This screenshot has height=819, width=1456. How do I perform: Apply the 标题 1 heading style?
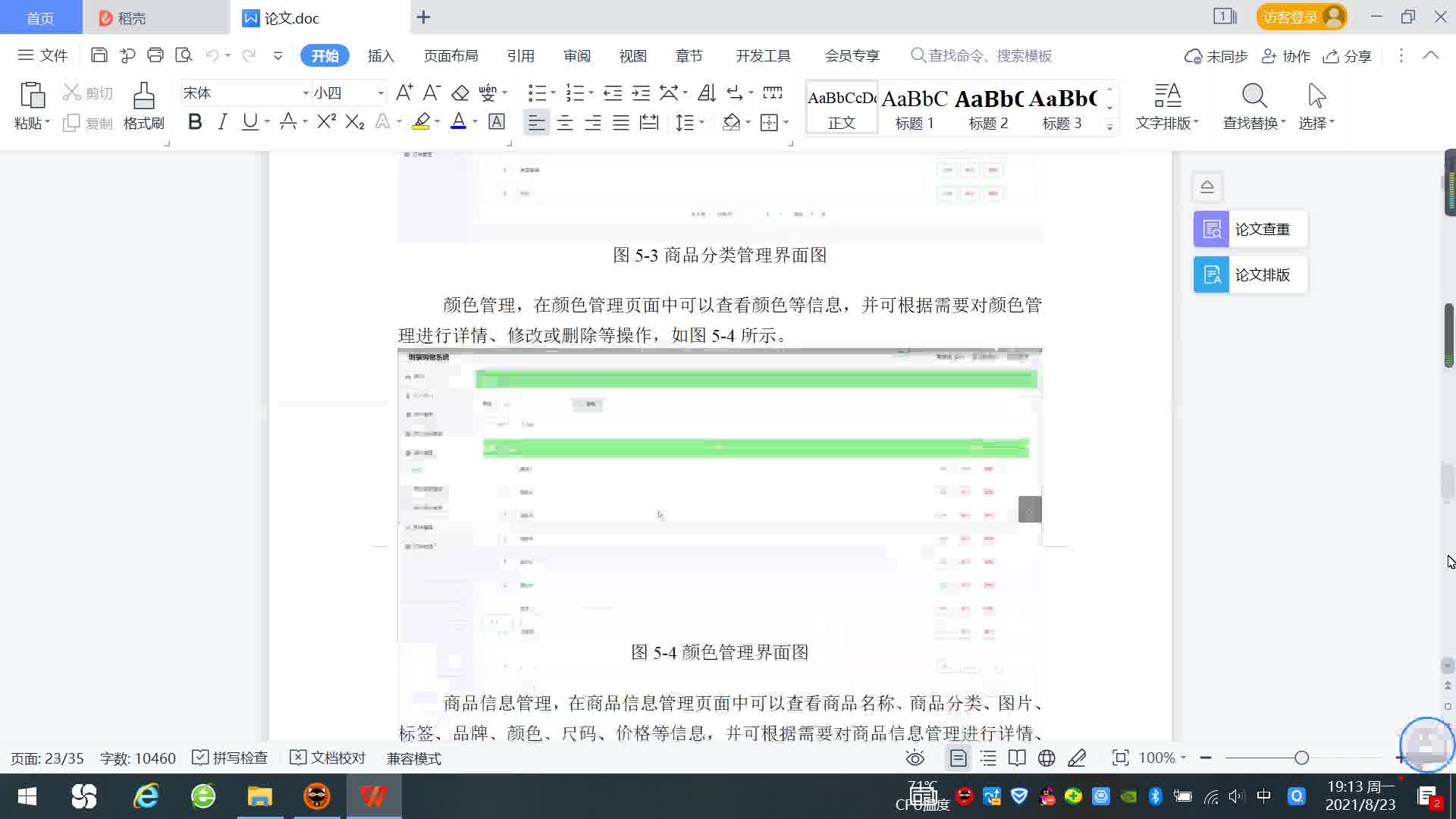point(915,108)
